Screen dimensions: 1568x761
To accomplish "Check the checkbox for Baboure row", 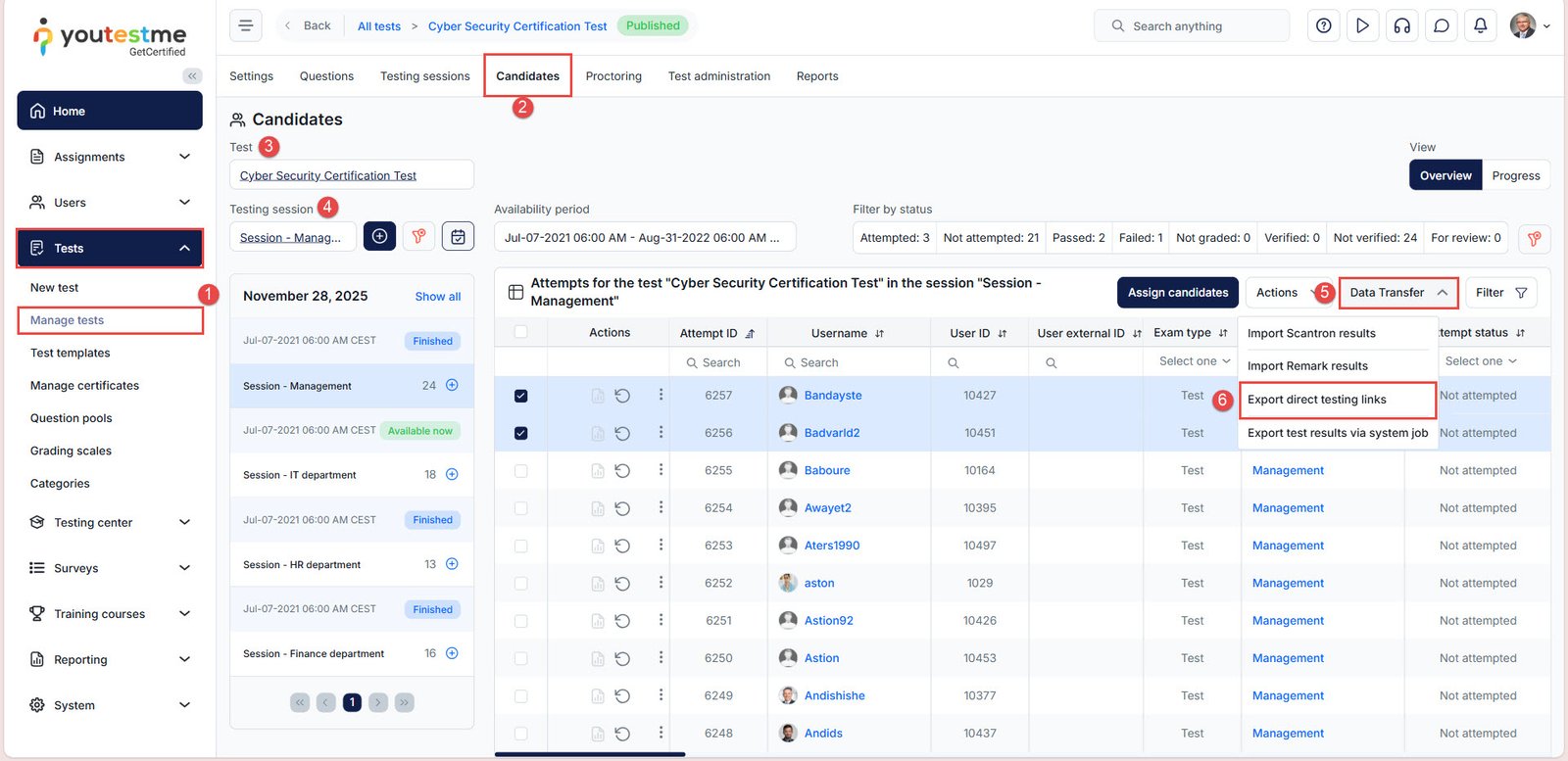I will pos(520,471).
